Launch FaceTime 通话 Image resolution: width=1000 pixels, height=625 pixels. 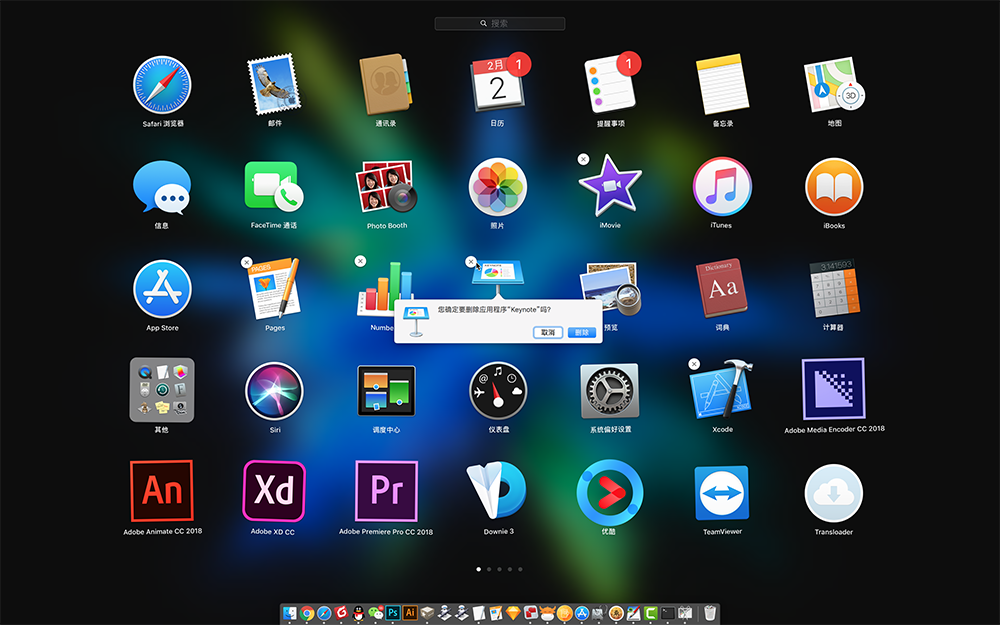point(274,186)
